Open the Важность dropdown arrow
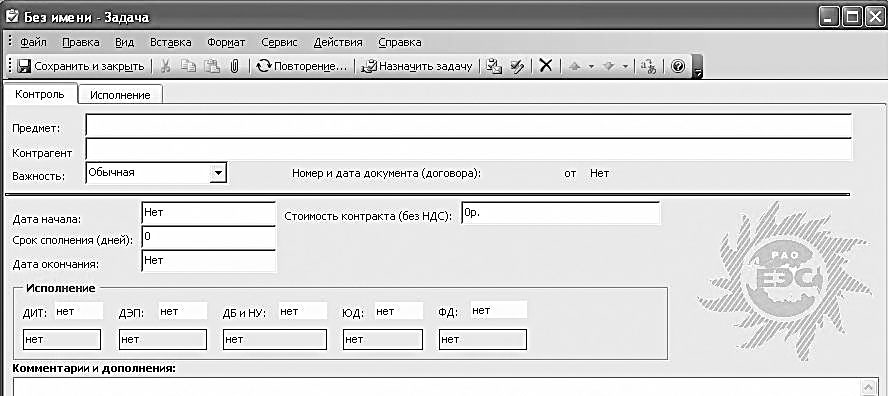Viewport: 888px width, 396px height. pyautogui.click(x=217, y=173)
